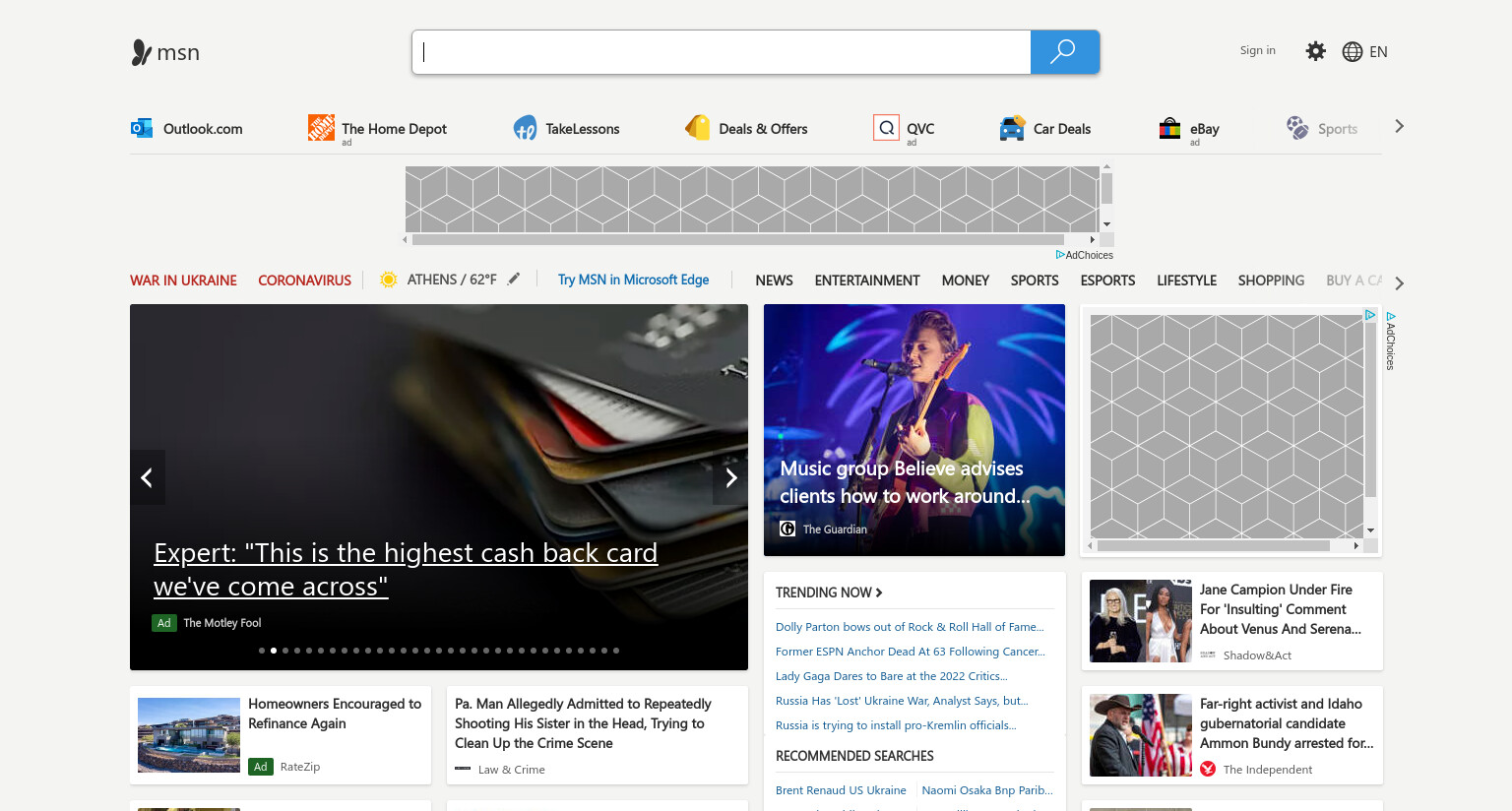The width and height of the screenshot is (1512, 811).
Task: Click the Sports balls icon
Action: (1297, 128)
